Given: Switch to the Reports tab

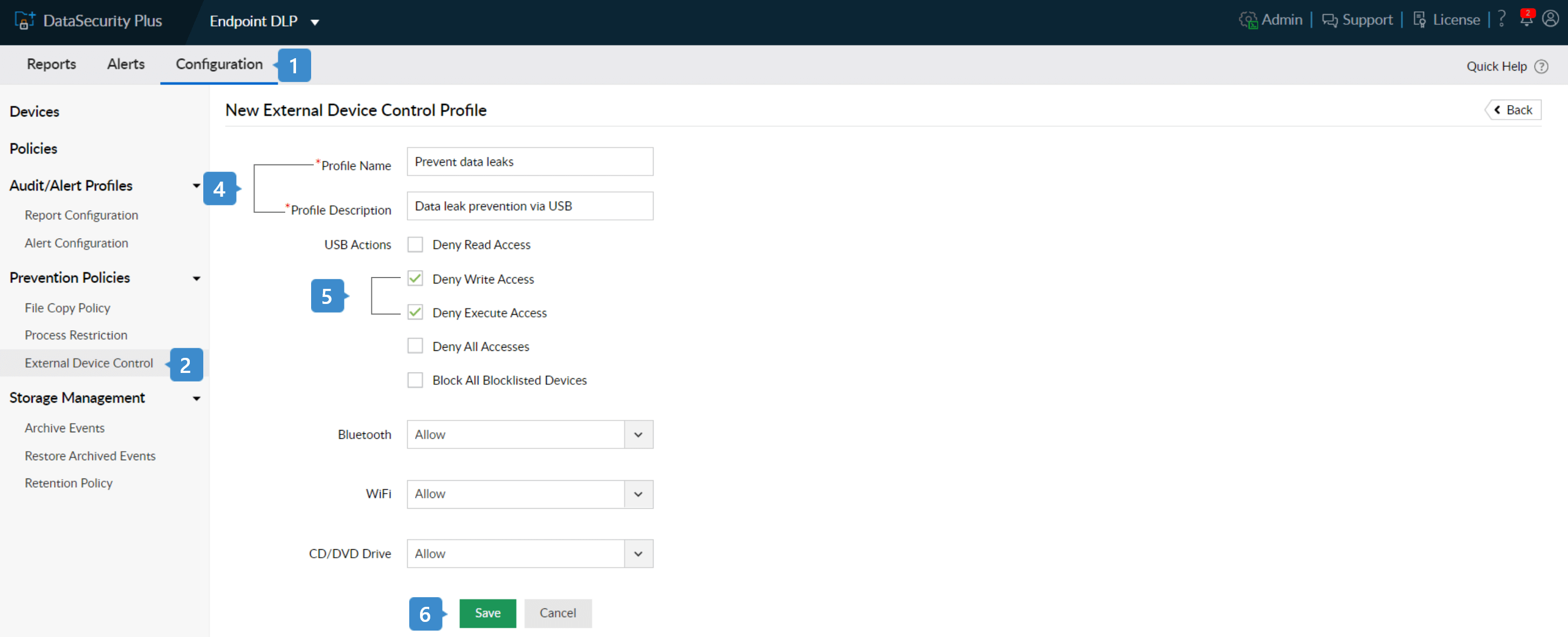Looking at the screenshot, I should click(x=51, y=65).
